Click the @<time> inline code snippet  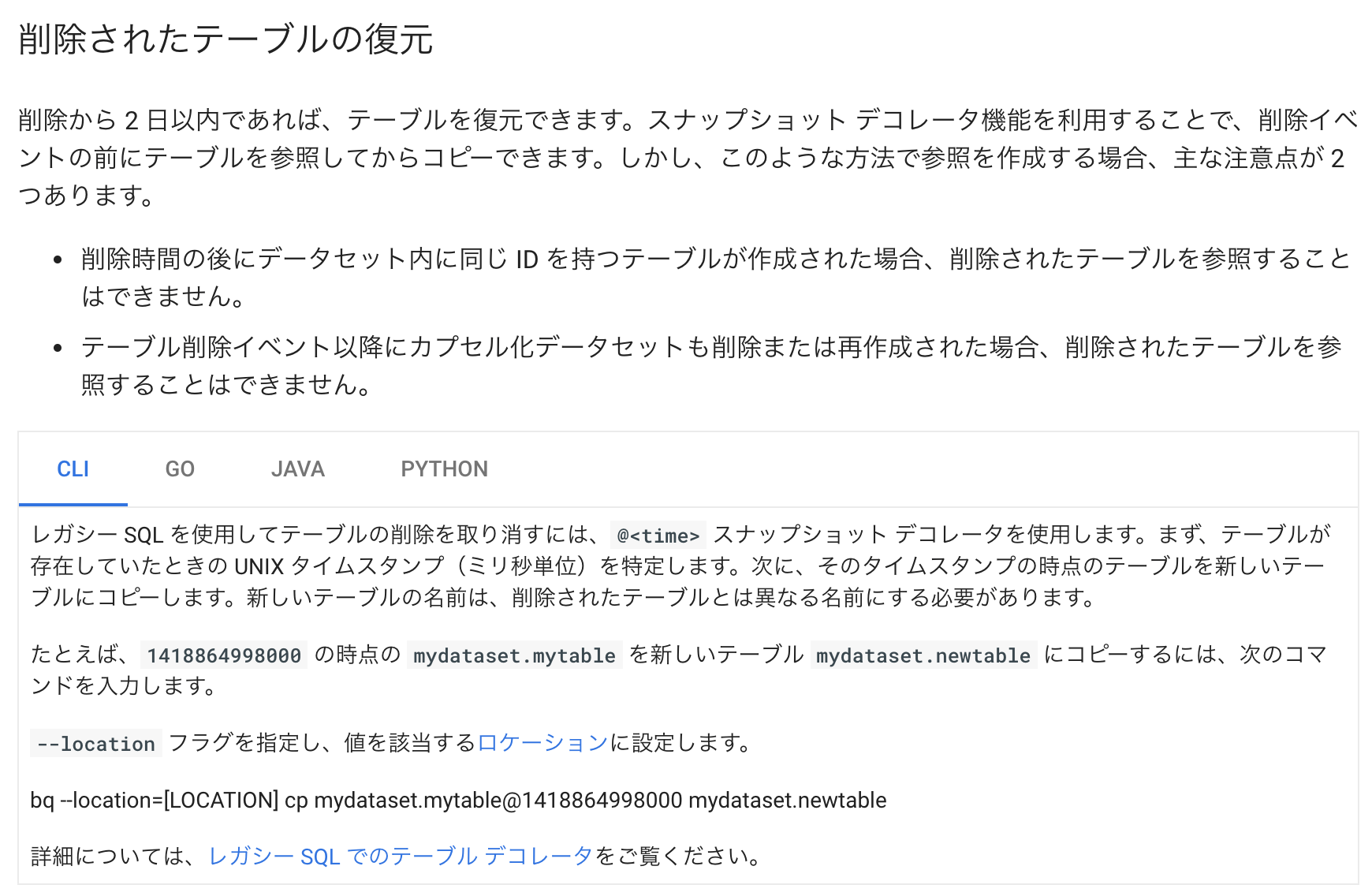pos(658,536)
